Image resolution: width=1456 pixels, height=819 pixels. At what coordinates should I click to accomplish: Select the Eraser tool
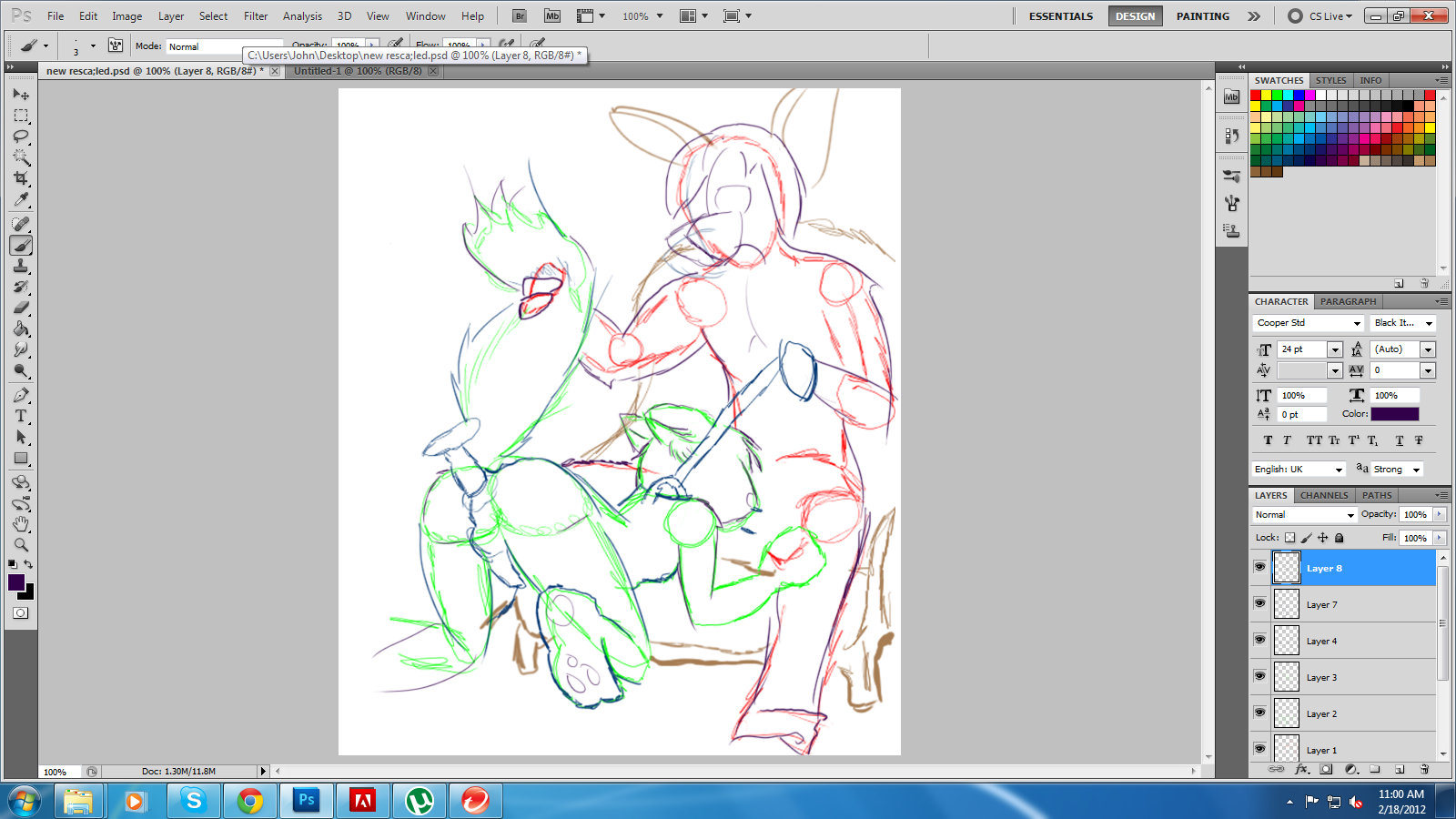point(21,308)
